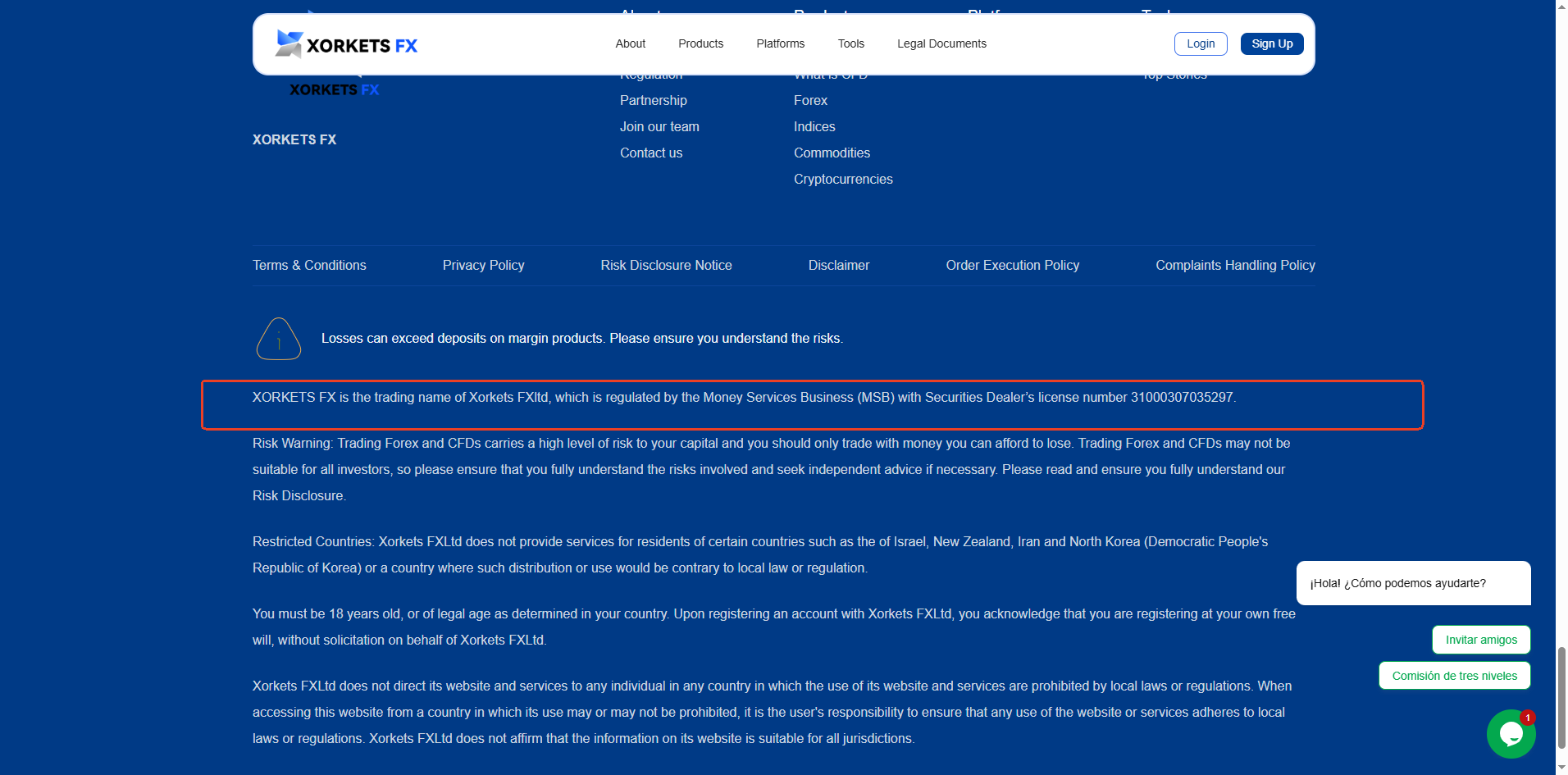Image resolution: width=1568 pixels, height=775 pixels.
Task: Open the Indices footer link
Action: tap(814, 126)
